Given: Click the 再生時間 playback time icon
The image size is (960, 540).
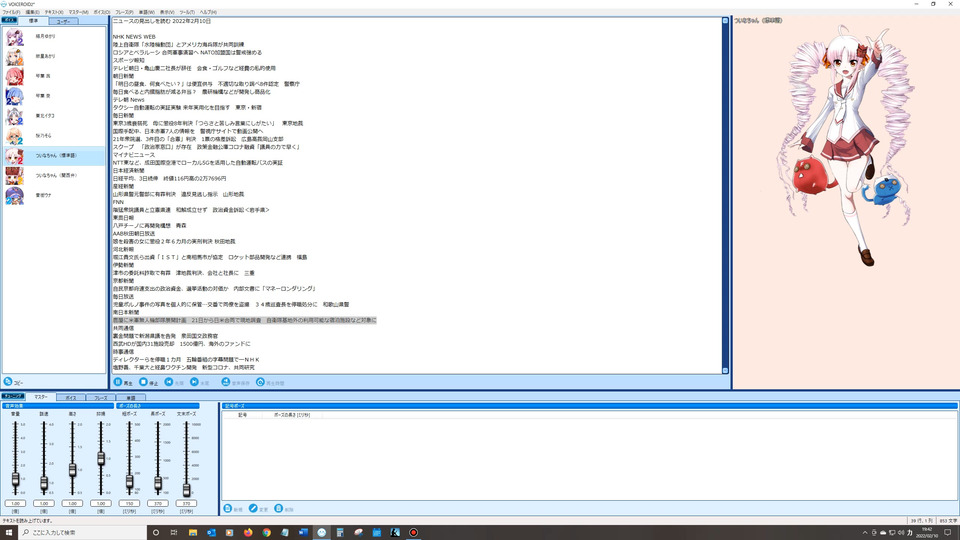Looking at the screenshot, I should (x=260, y=382).
